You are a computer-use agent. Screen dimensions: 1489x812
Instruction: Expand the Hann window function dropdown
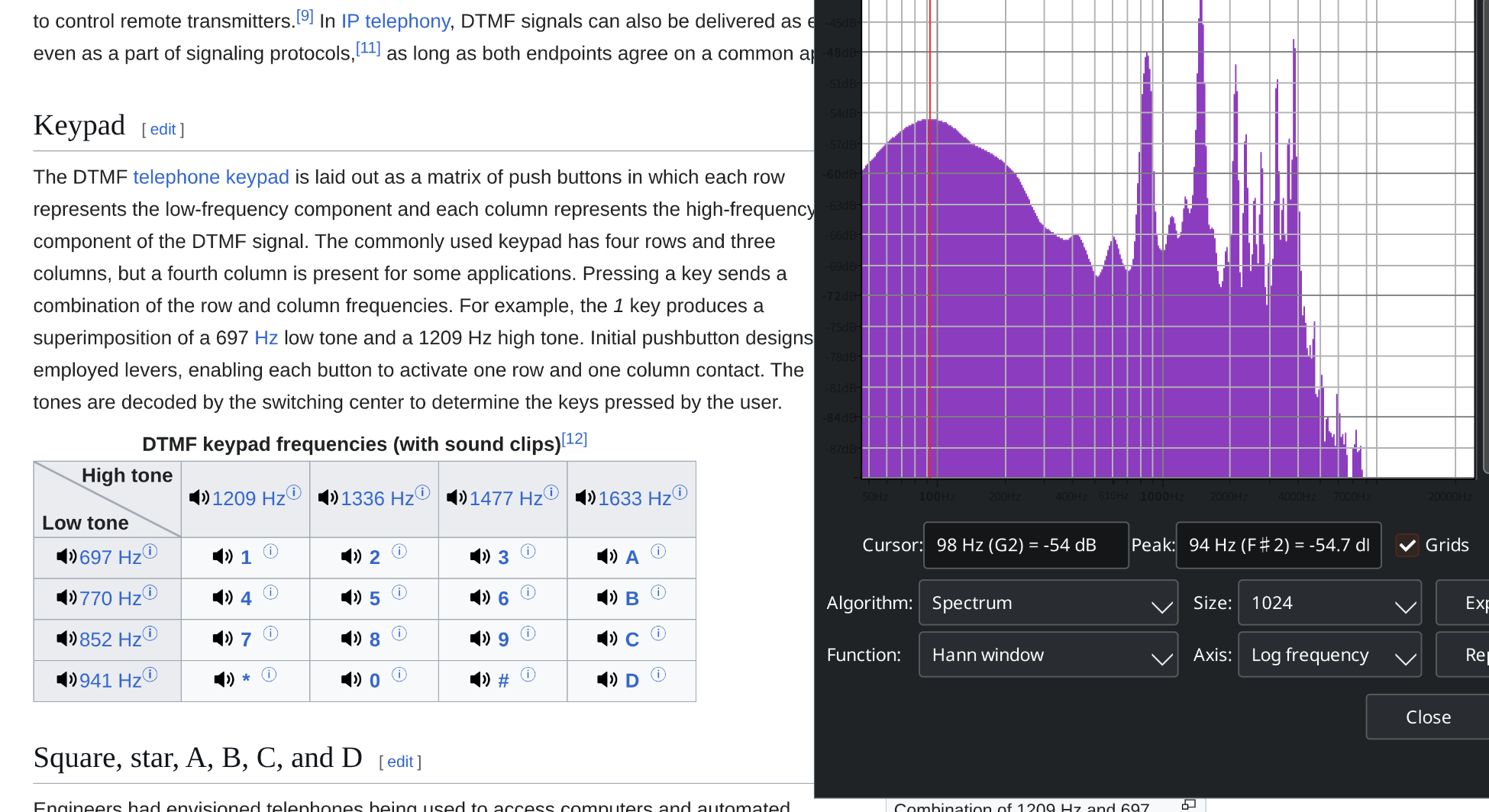click(1048, 655)
